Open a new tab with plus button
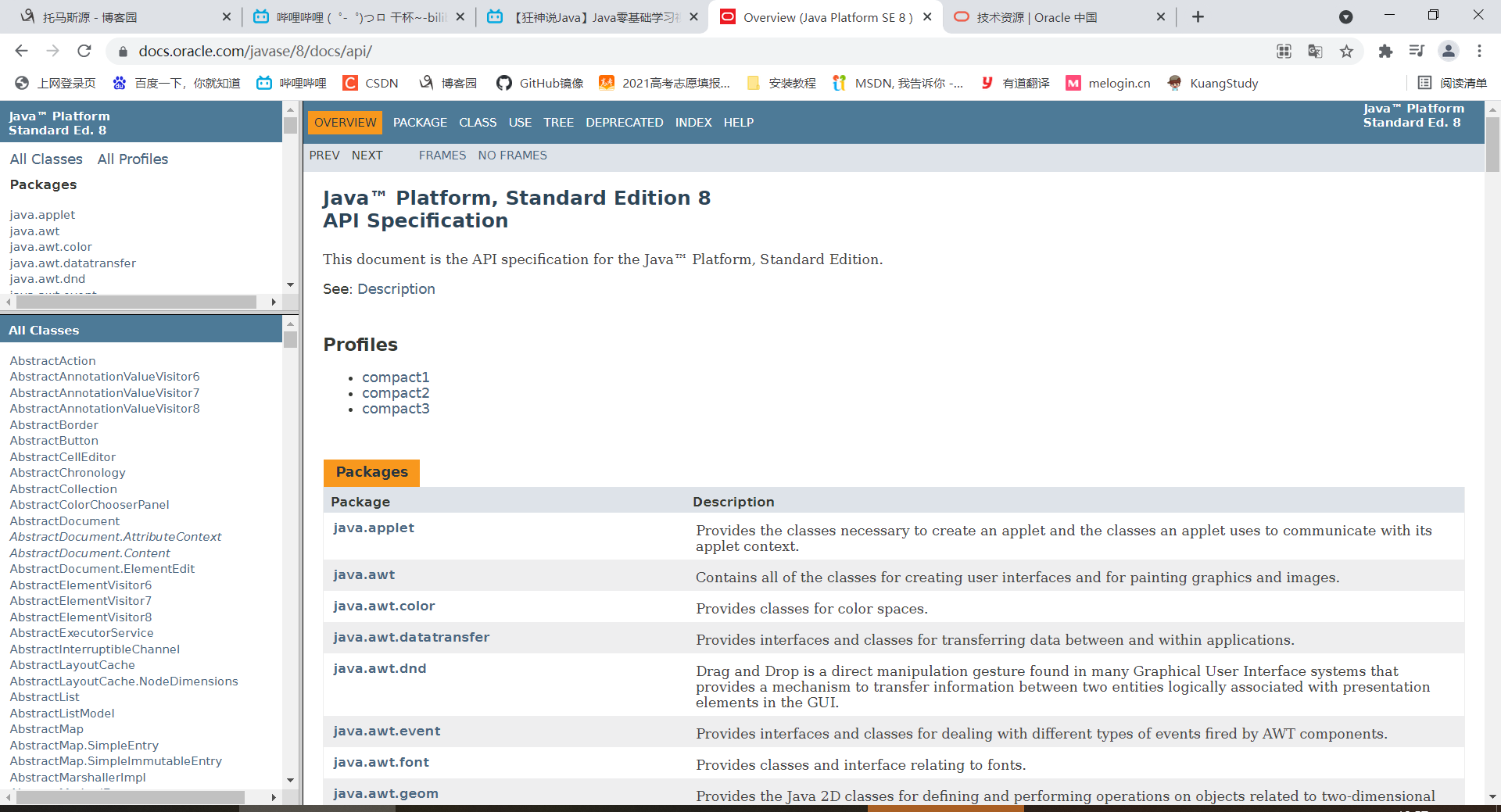Image resolution: width=1501 pixels, height=812 pixels. 1198,16
